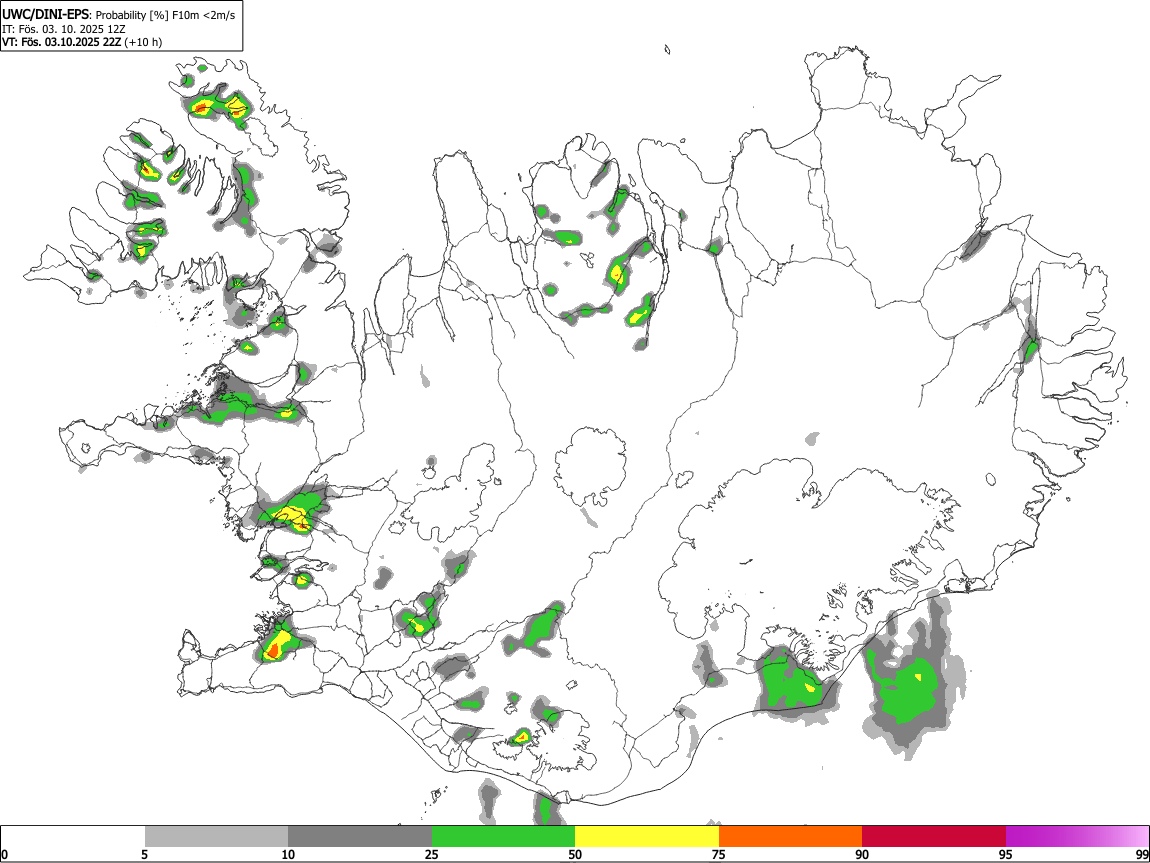Screen dimensions: 1150x863
Task: Click the light gray 5-10% legend swatch
Action: tap(216, 836)
